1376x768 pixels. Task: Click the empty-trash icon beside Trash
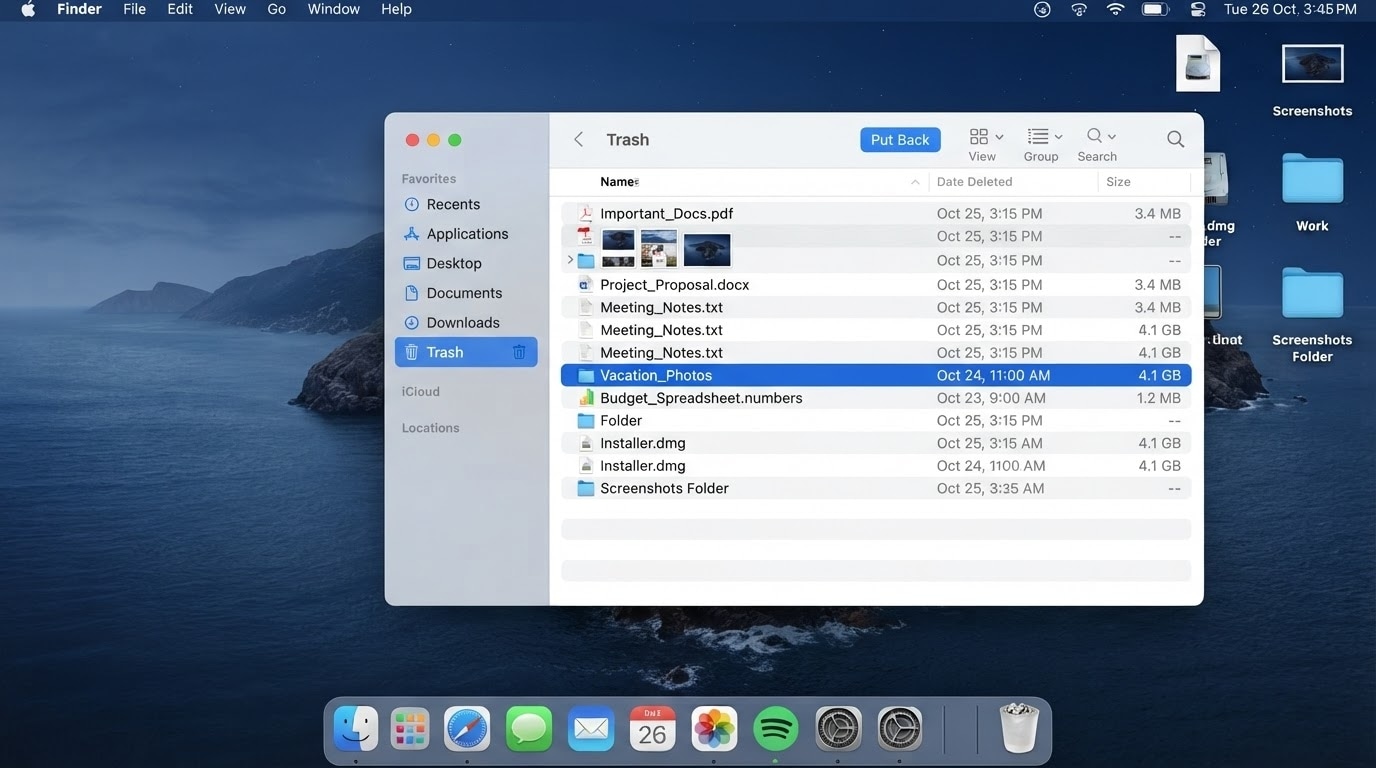[x=519, y=352]
